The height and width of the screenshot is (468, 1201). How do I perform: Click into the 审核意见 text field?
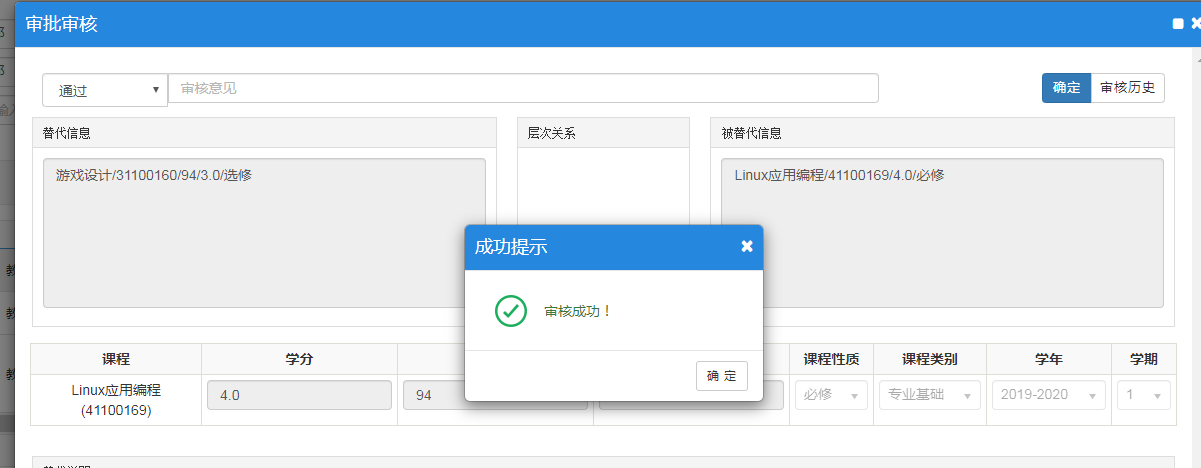click(523, 88)
